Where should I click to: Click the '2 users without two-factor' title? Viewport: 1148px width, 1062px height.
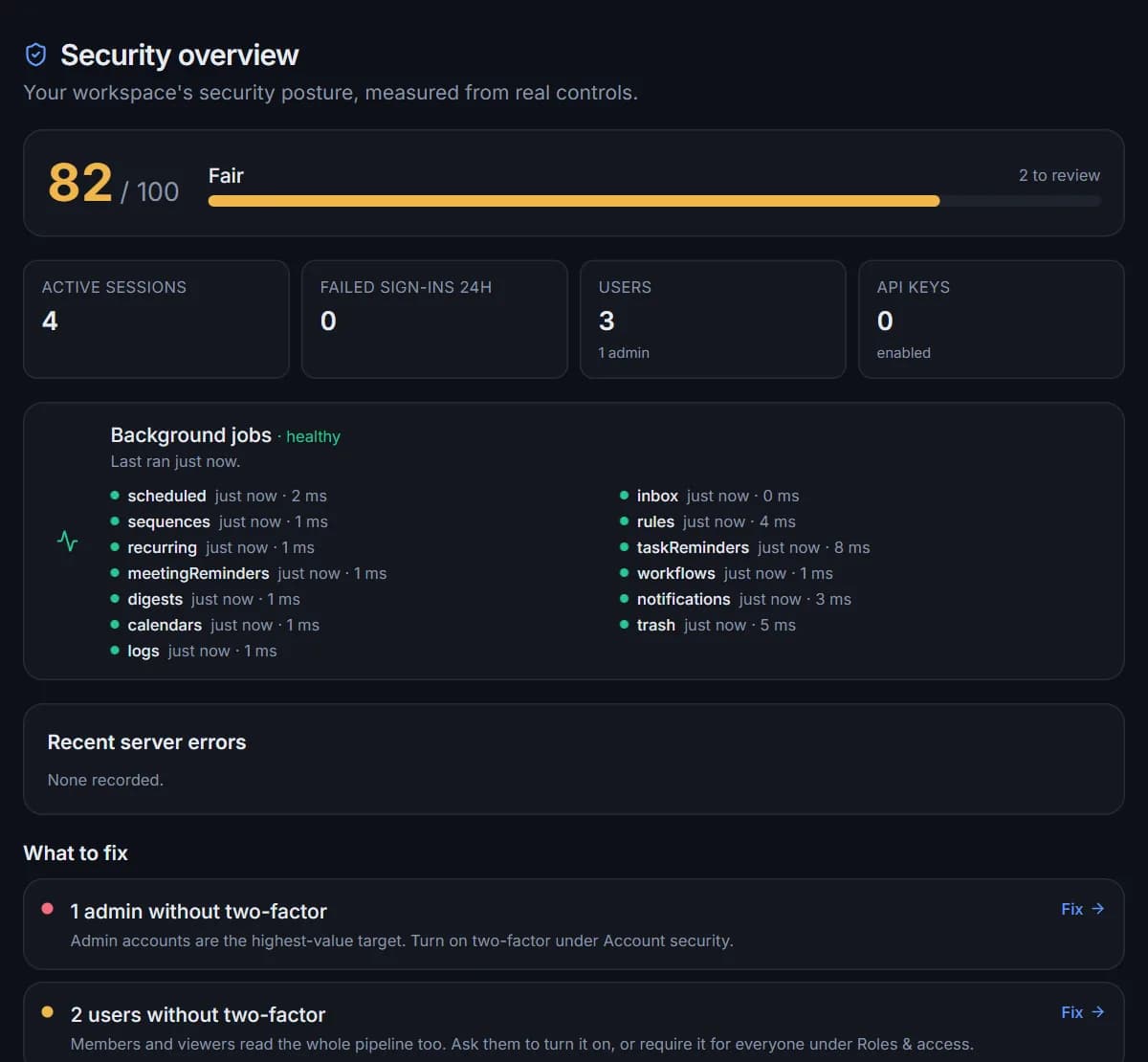(x=198, y=1014)
